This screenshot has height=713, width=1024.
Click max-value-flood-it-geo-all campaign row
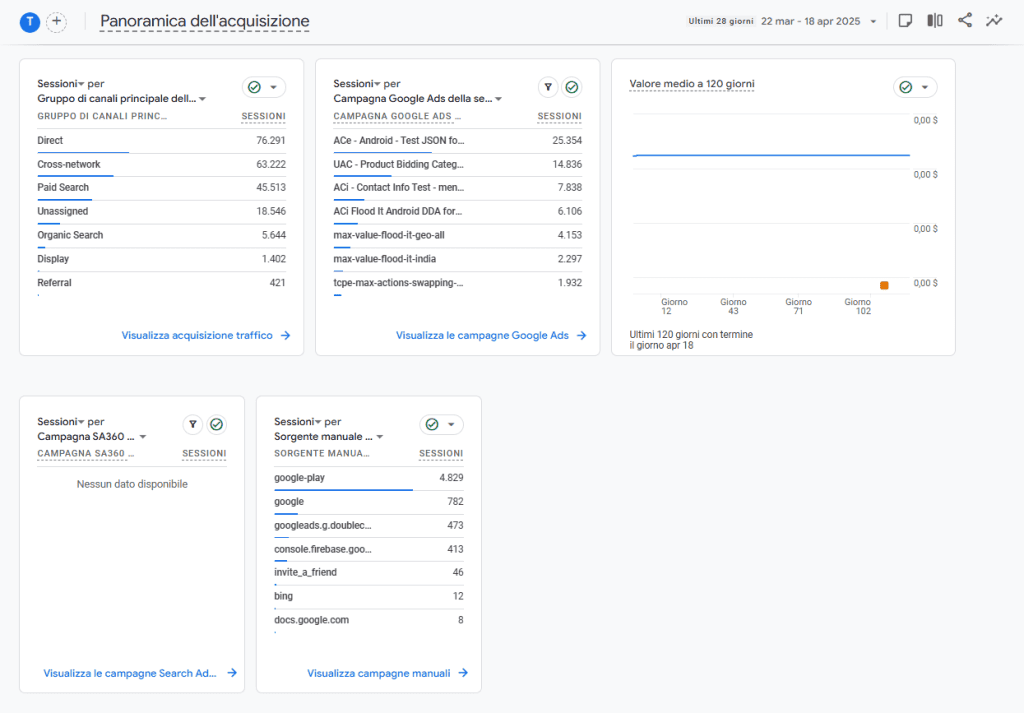457,235
